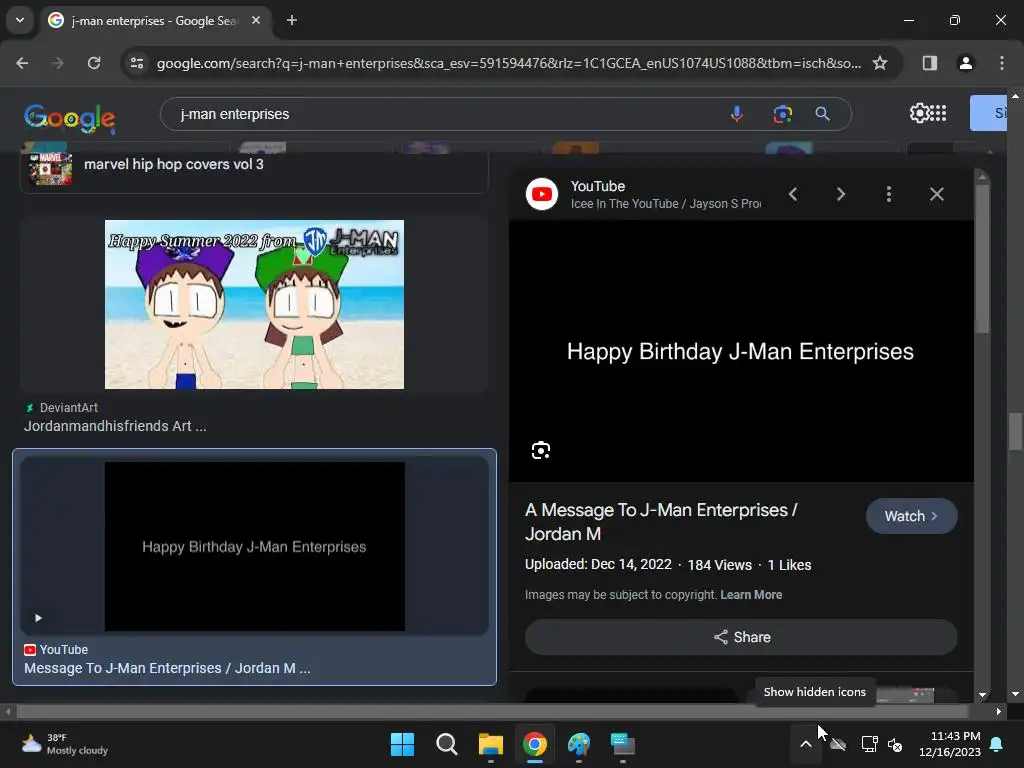Open the muted volume tray icon

point(895,744)
